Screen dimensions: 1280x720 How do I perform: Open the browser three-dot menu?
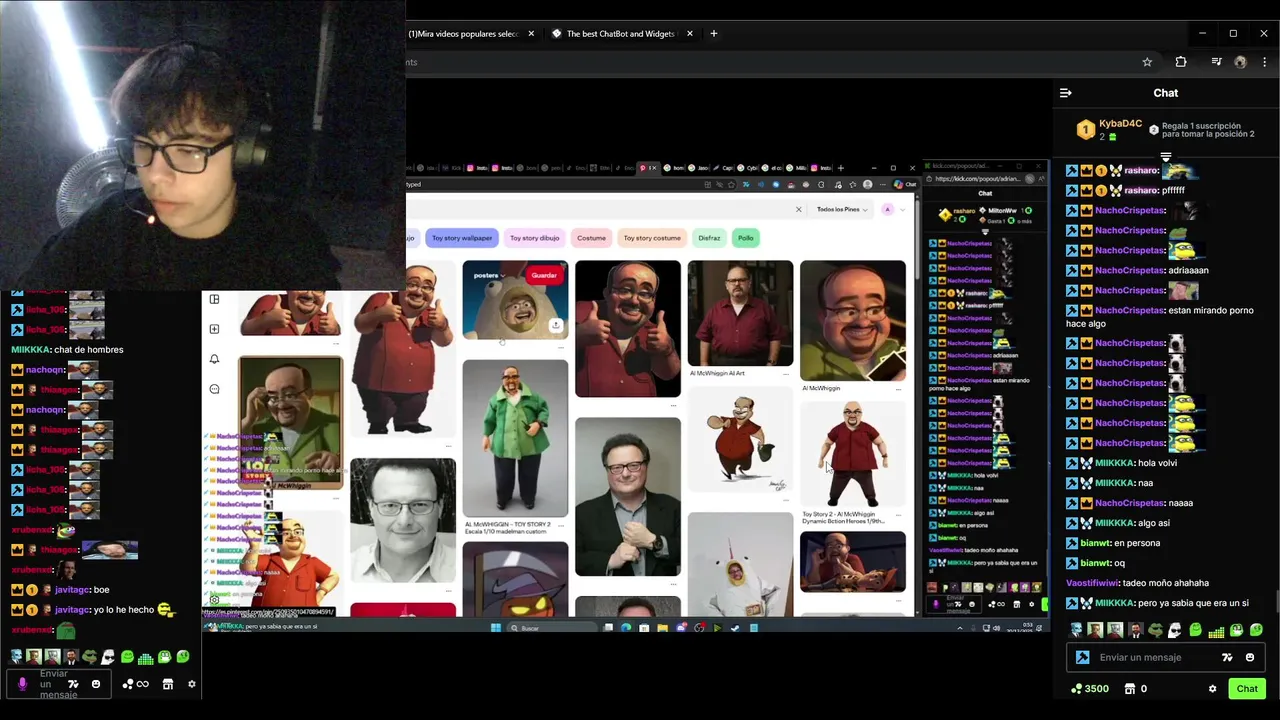pyautogui.click(x=1264, y=62)
